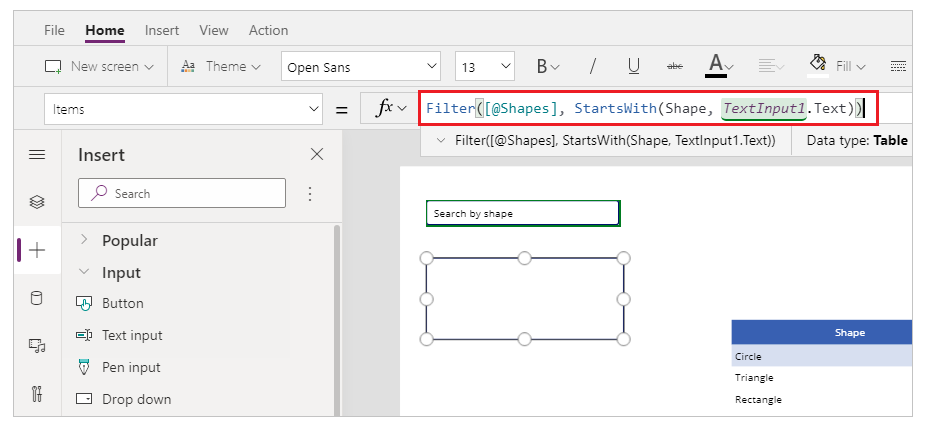Click the Search by shape text input
Image resolution: width=932 pixels, height=430 pixels.
point(523,214)
